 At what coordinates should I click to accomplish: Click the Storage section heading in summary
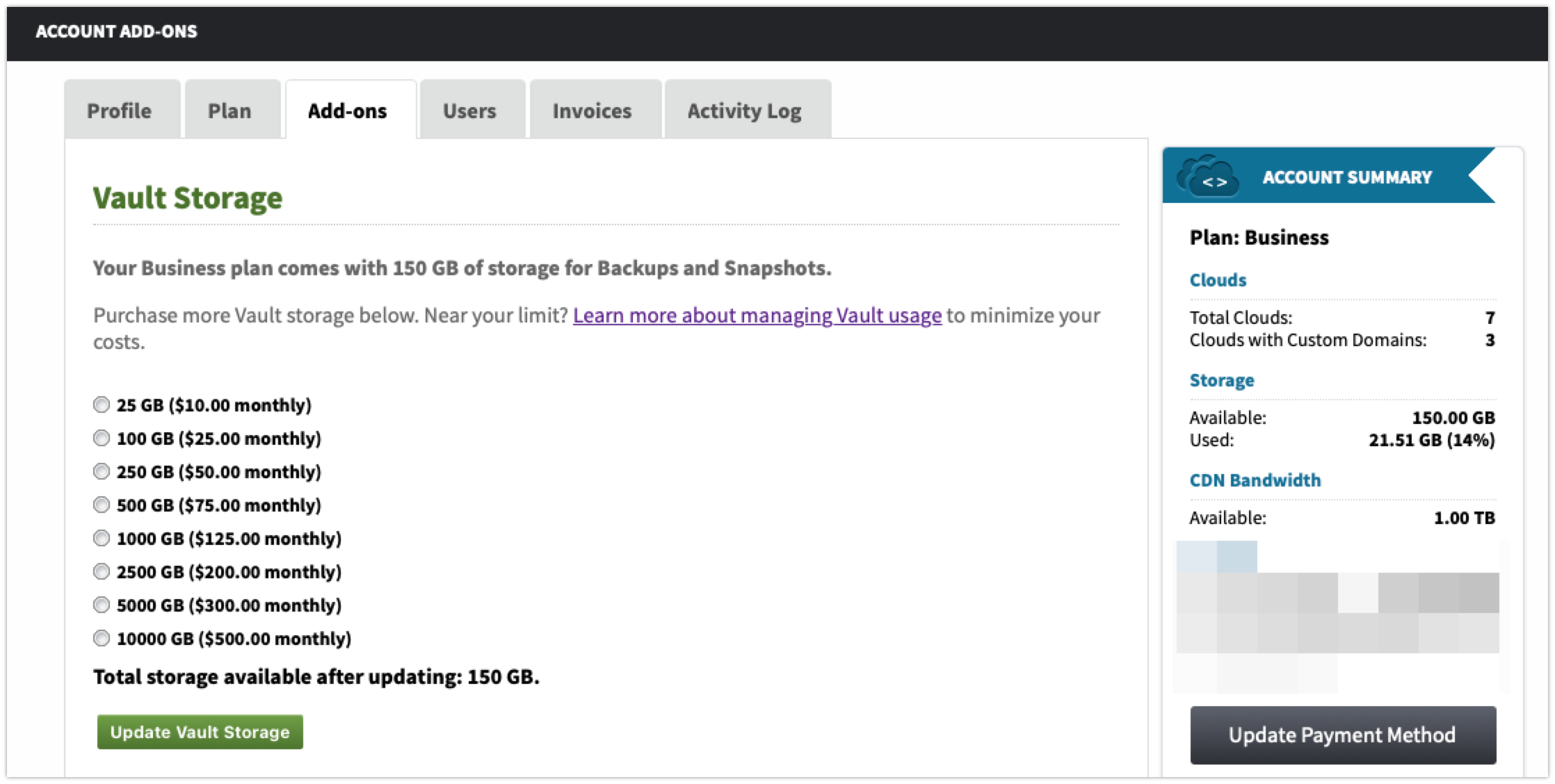coord(1222,380)
